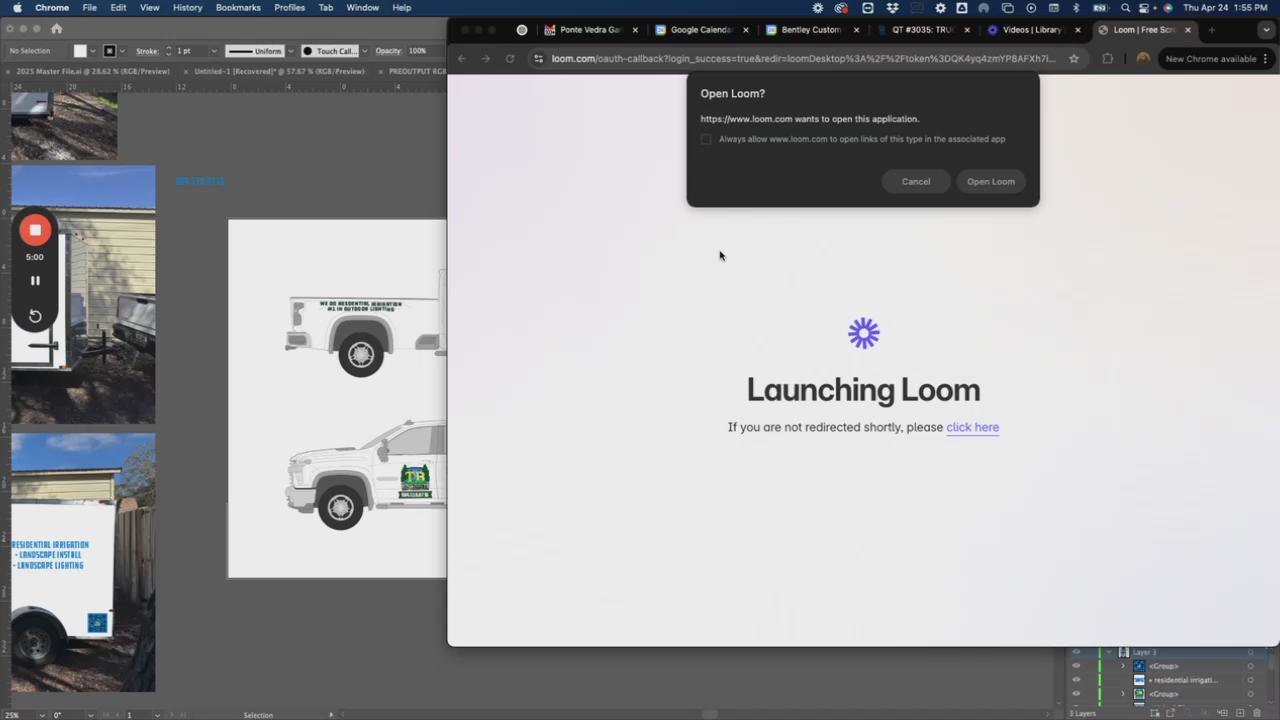This screenshot has width=1280, height=720.
Task: Open Apple menu
Action: 16,8
